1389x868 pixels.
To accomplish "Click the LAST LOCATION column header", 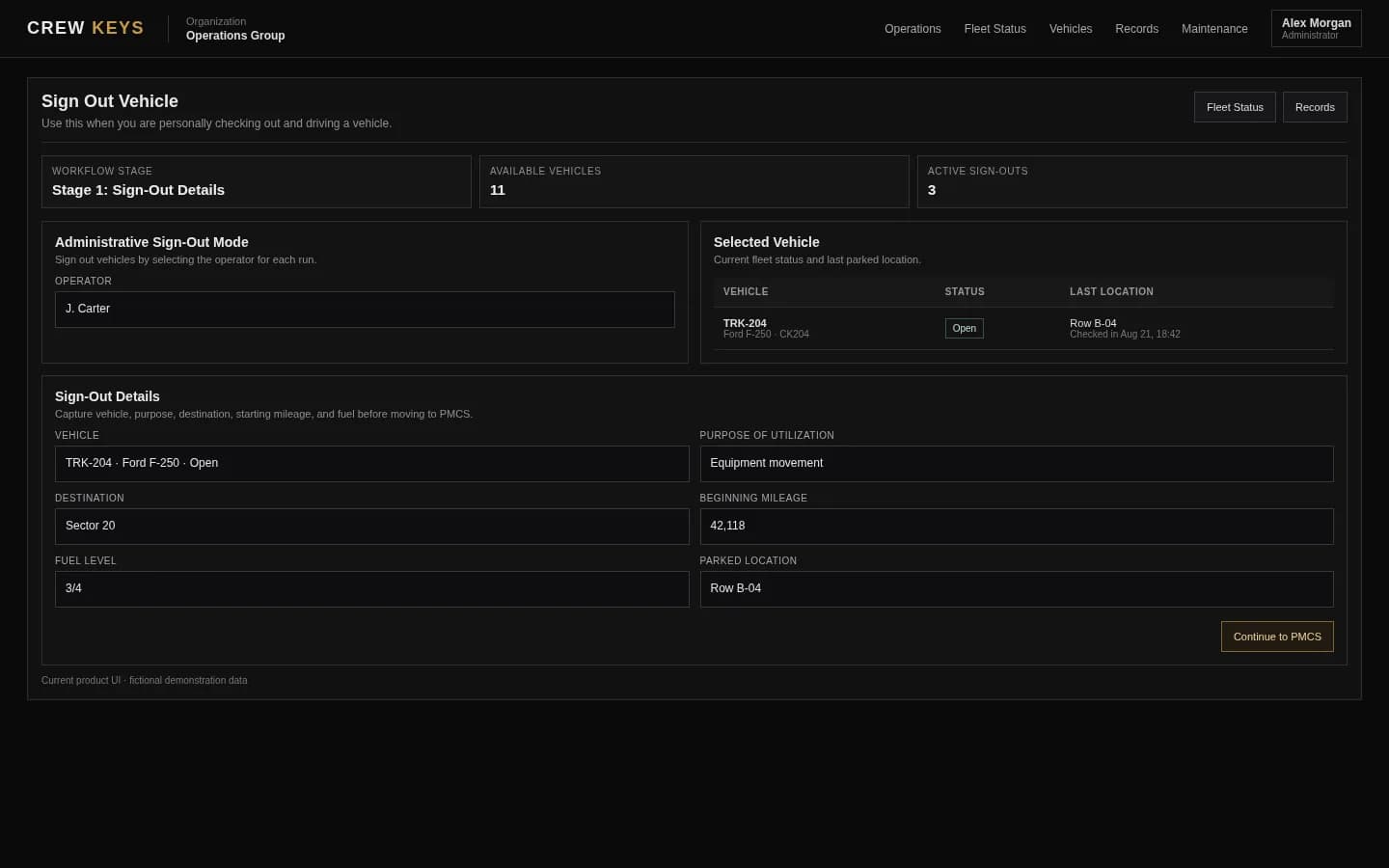I will (x=1111, y=291).
